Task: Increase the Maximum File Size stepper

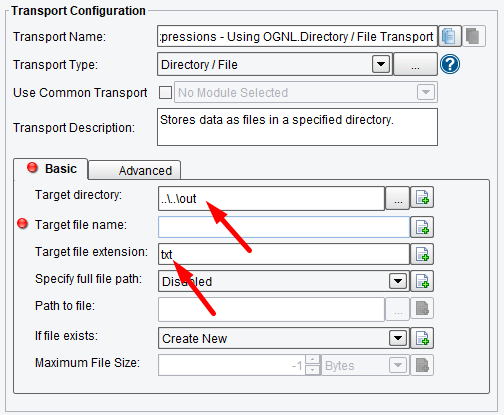Action: tap(313, 359)
